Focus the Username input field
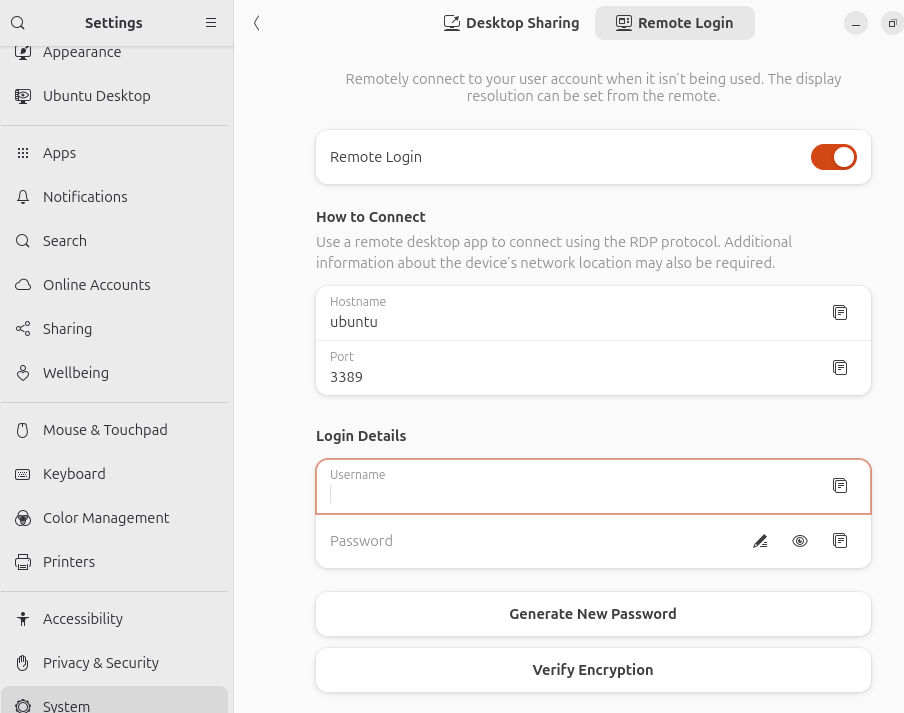 570,493
